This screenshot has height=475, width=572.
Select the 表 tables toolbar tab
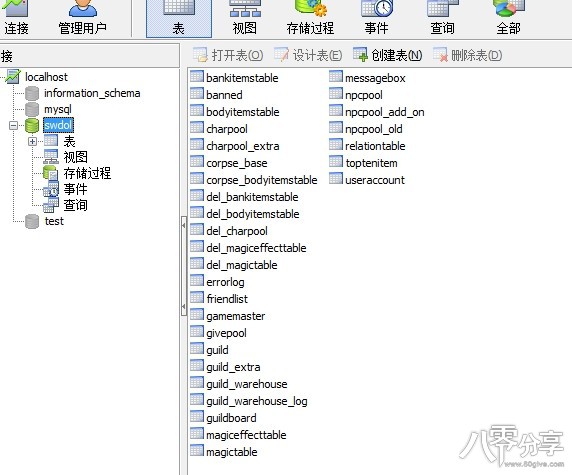(179, 18)
